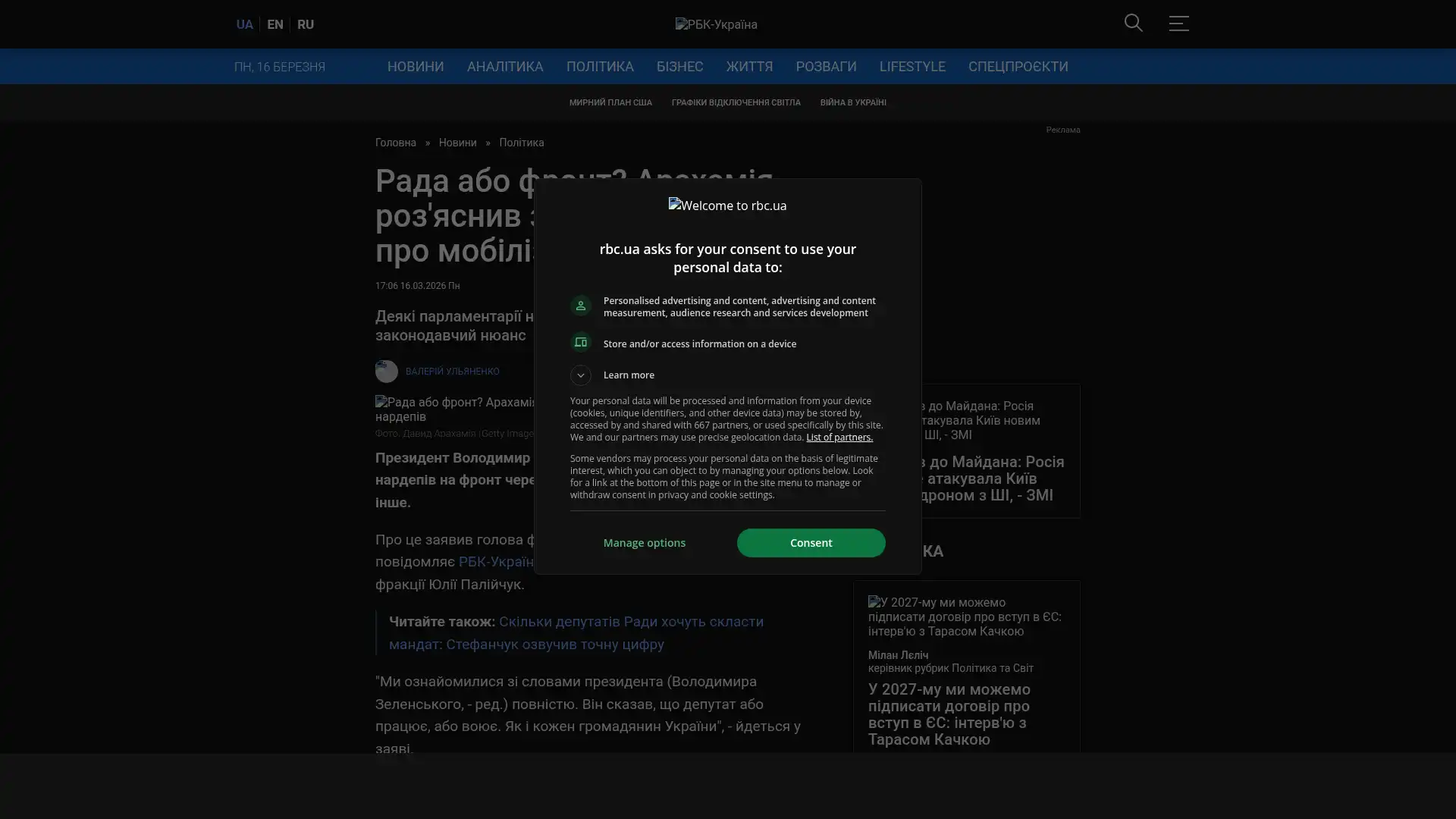
Task: Click the Політика breadcrumb link
Action: point(522,143)
